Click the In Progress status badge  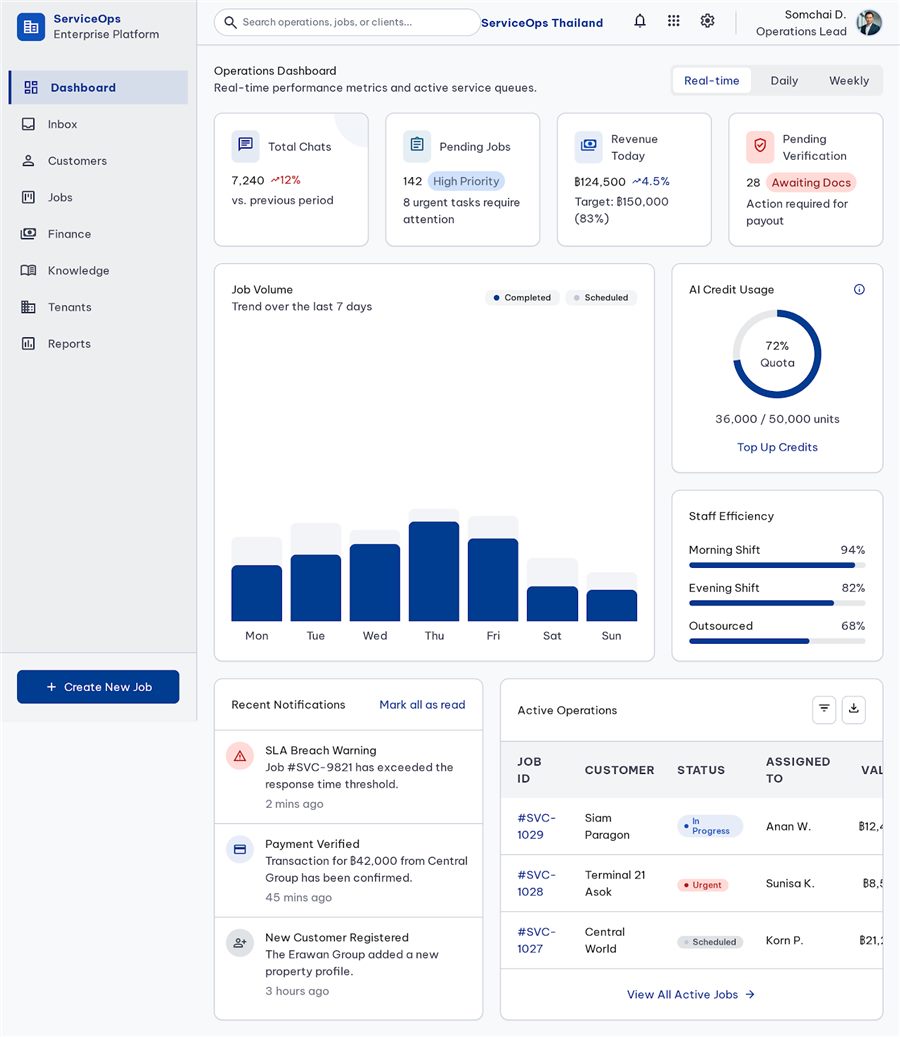pos(710,826)
